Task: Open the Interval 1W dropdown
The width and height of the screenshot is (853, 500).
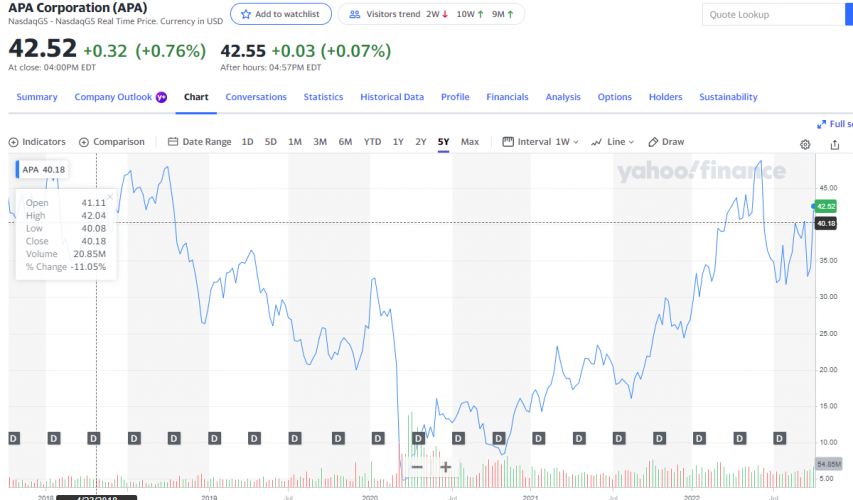Action: [x=540, y=142]
